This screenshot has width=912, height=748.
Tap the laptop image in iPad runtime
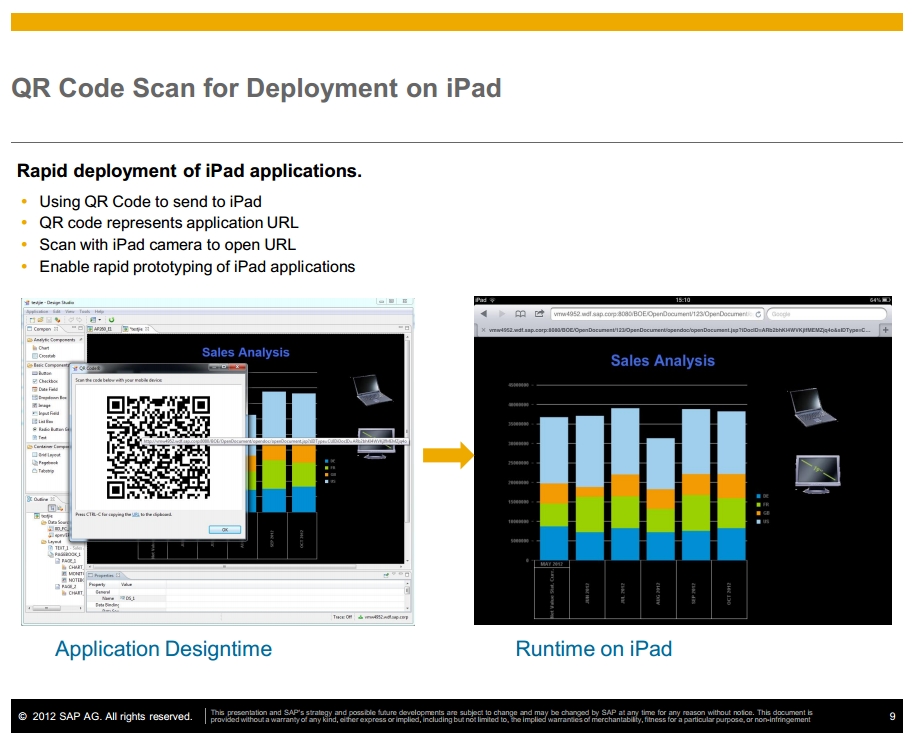point(813,405)
